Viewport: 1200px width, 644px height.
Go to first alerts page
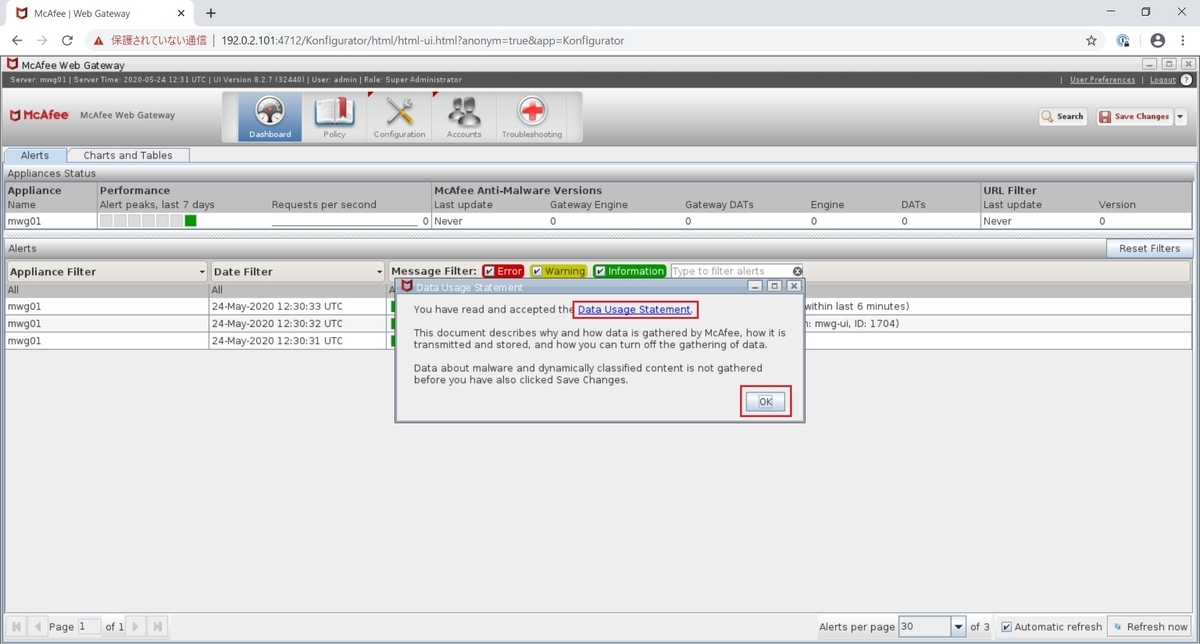[x=17, y=626]
